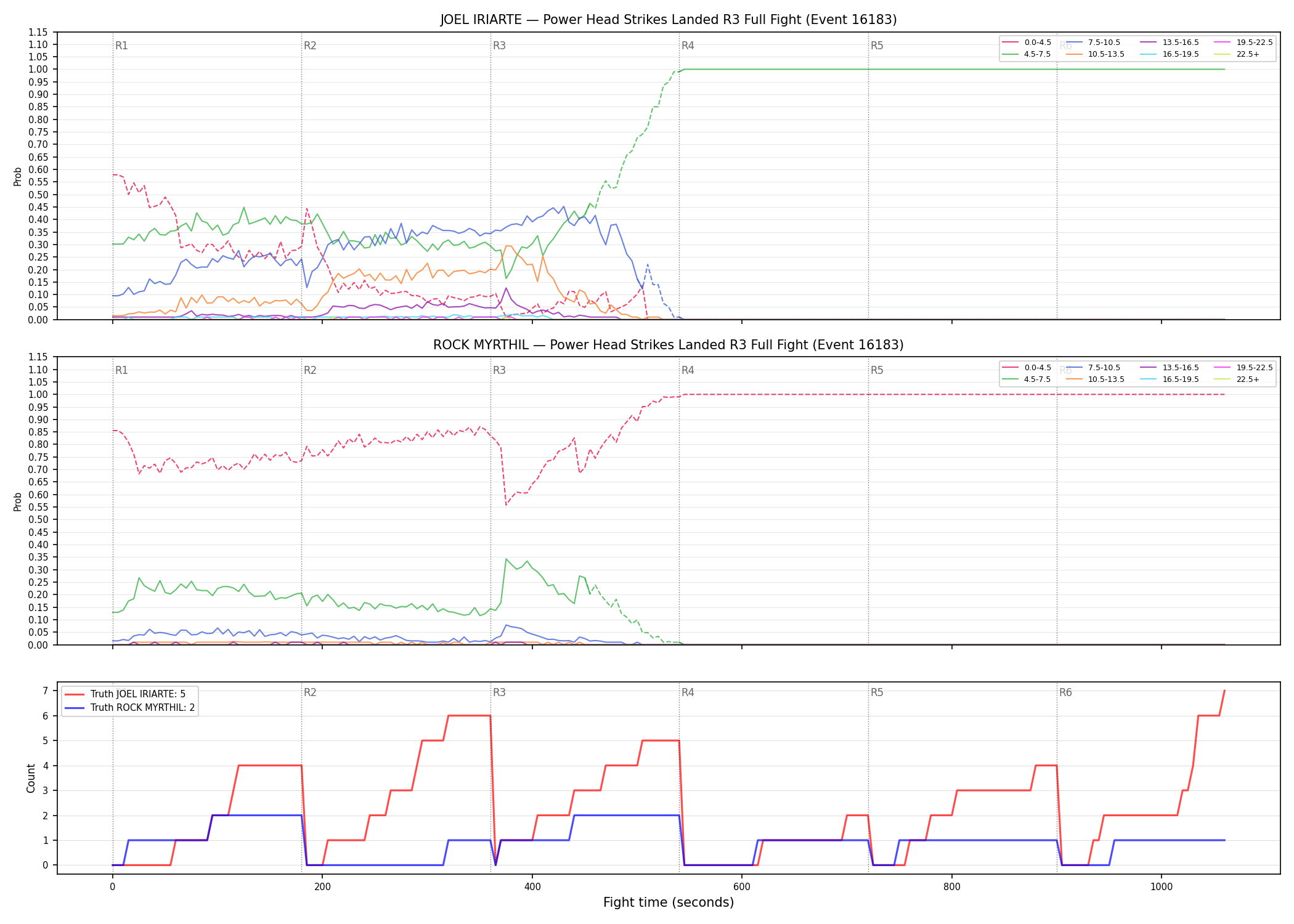Image resolution: width=1294 pixels, height=924 pixels.
Task: Click the 400 tick on the fight time axis
Action: click(532, 887)
